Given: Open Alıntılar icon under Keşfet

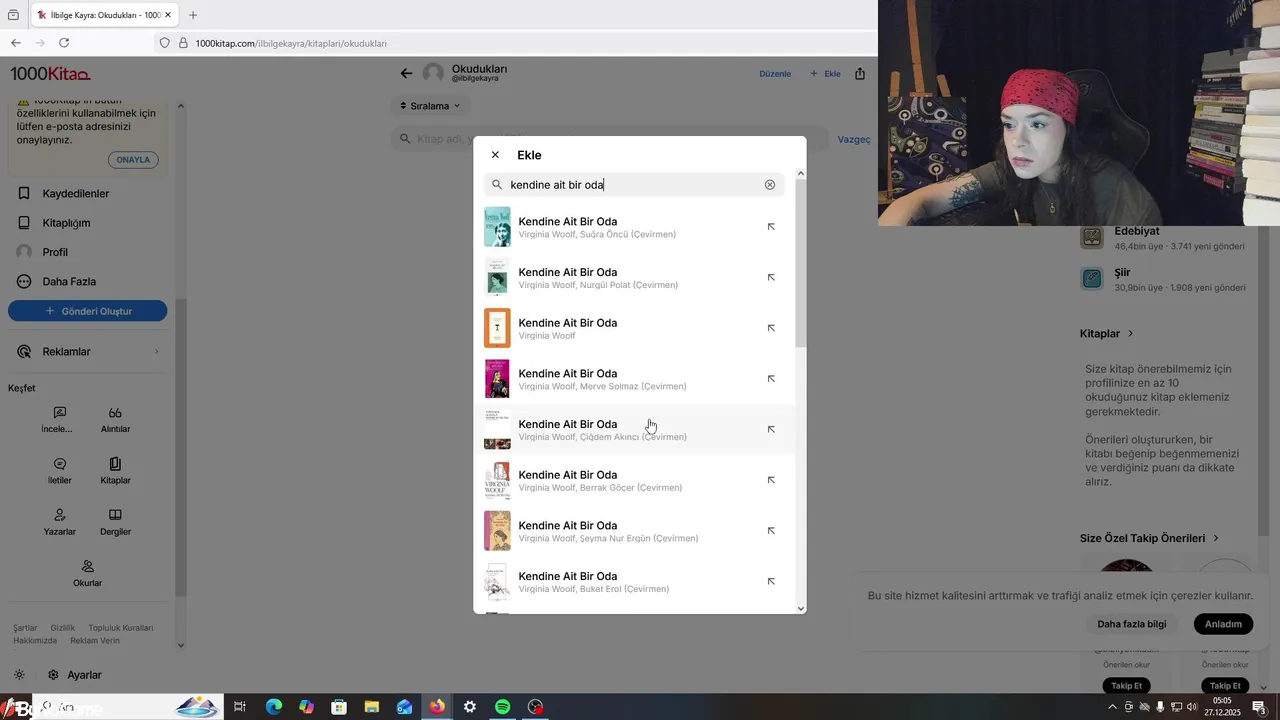Looking at the screenshot, I should [115, 420].
